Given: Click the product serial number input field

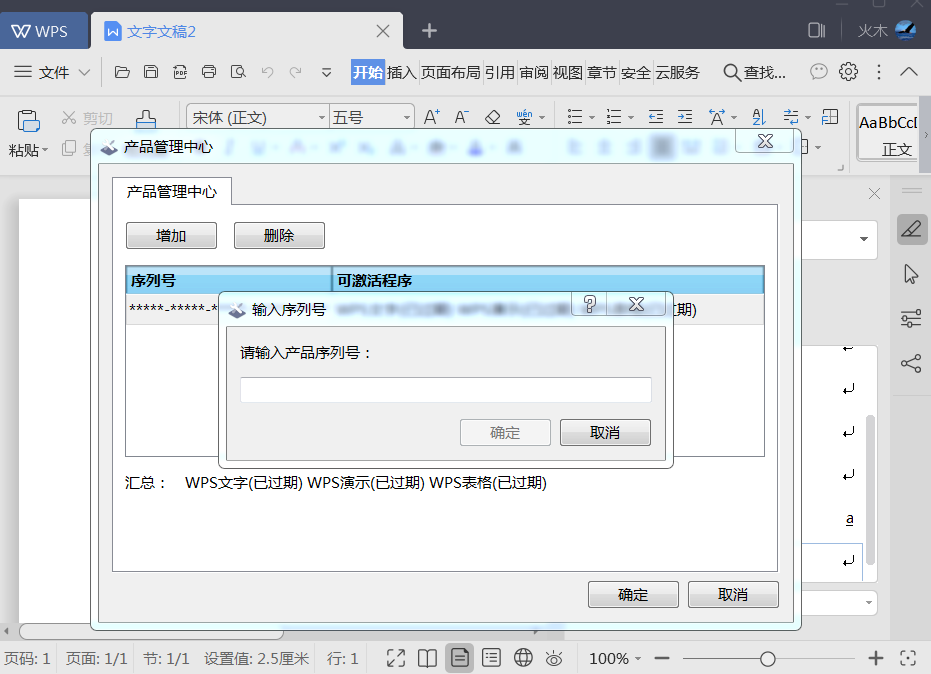Looking at the screenshot, I should [445, 389].
